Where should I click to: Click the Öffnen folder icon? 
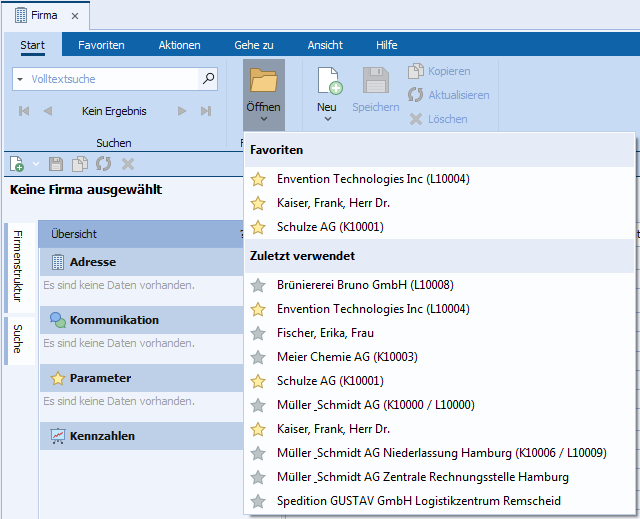[263, 80]
